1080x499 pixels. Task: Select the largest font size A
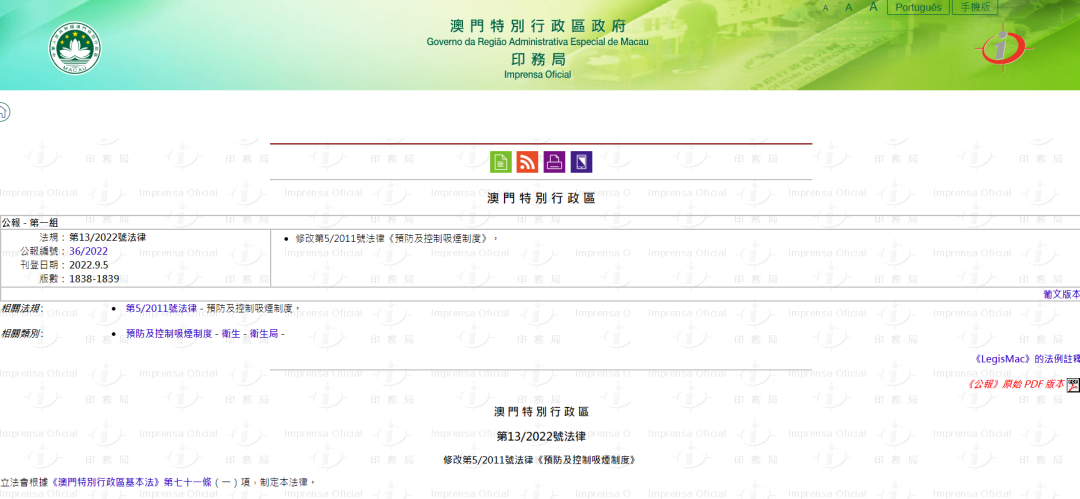873,7
